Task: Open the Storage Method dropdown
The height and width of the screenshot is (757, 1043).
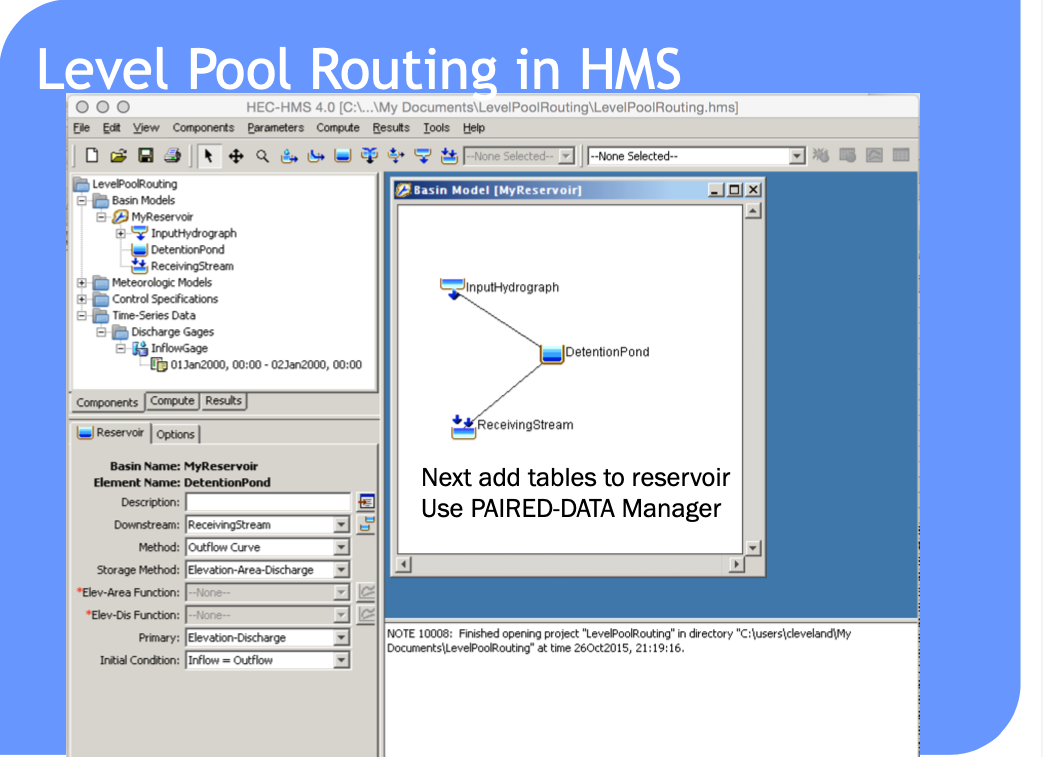Action: 341,570
